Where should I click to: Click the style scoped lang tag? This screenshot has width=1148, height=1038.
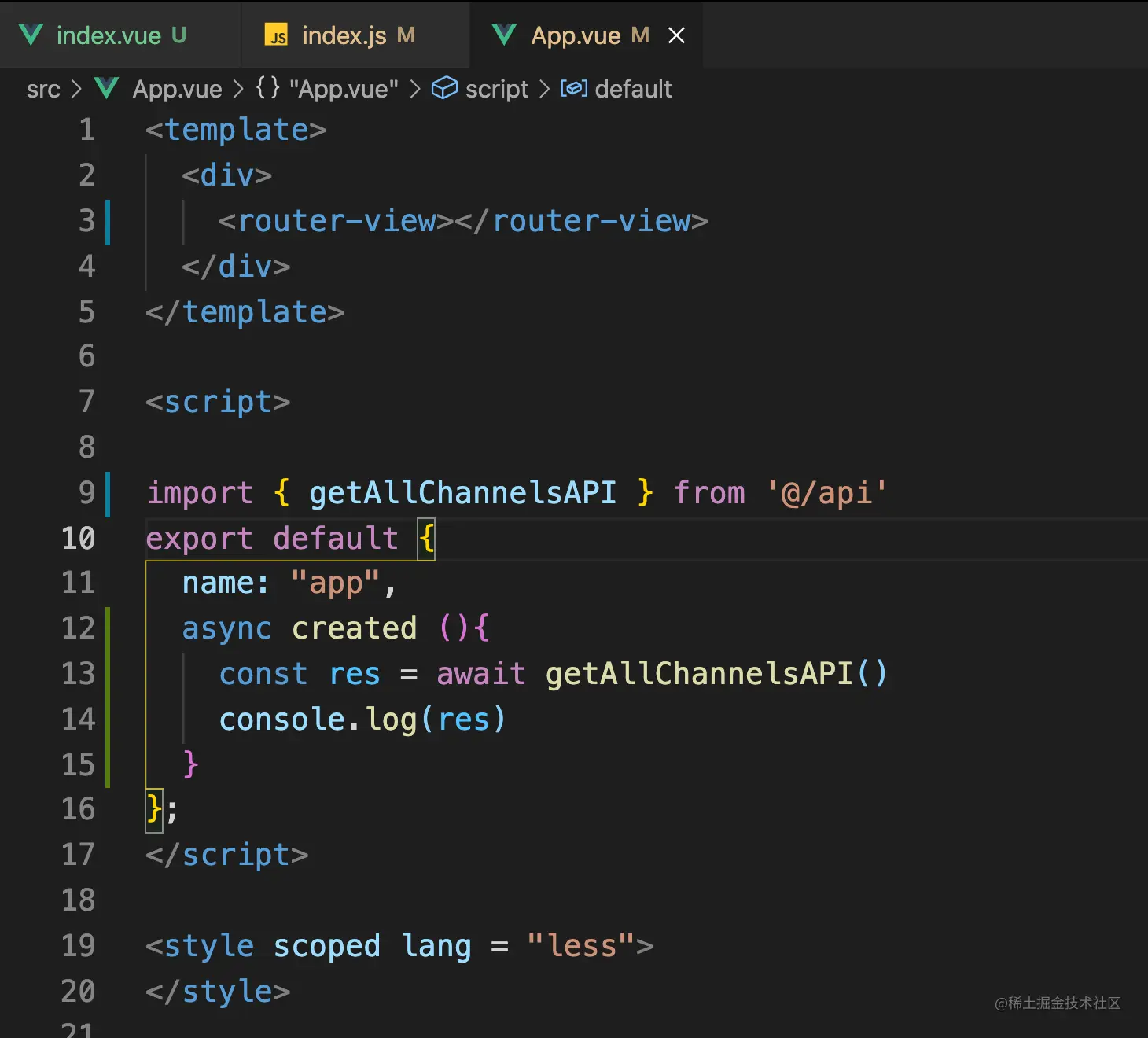(x=399, y=946)
